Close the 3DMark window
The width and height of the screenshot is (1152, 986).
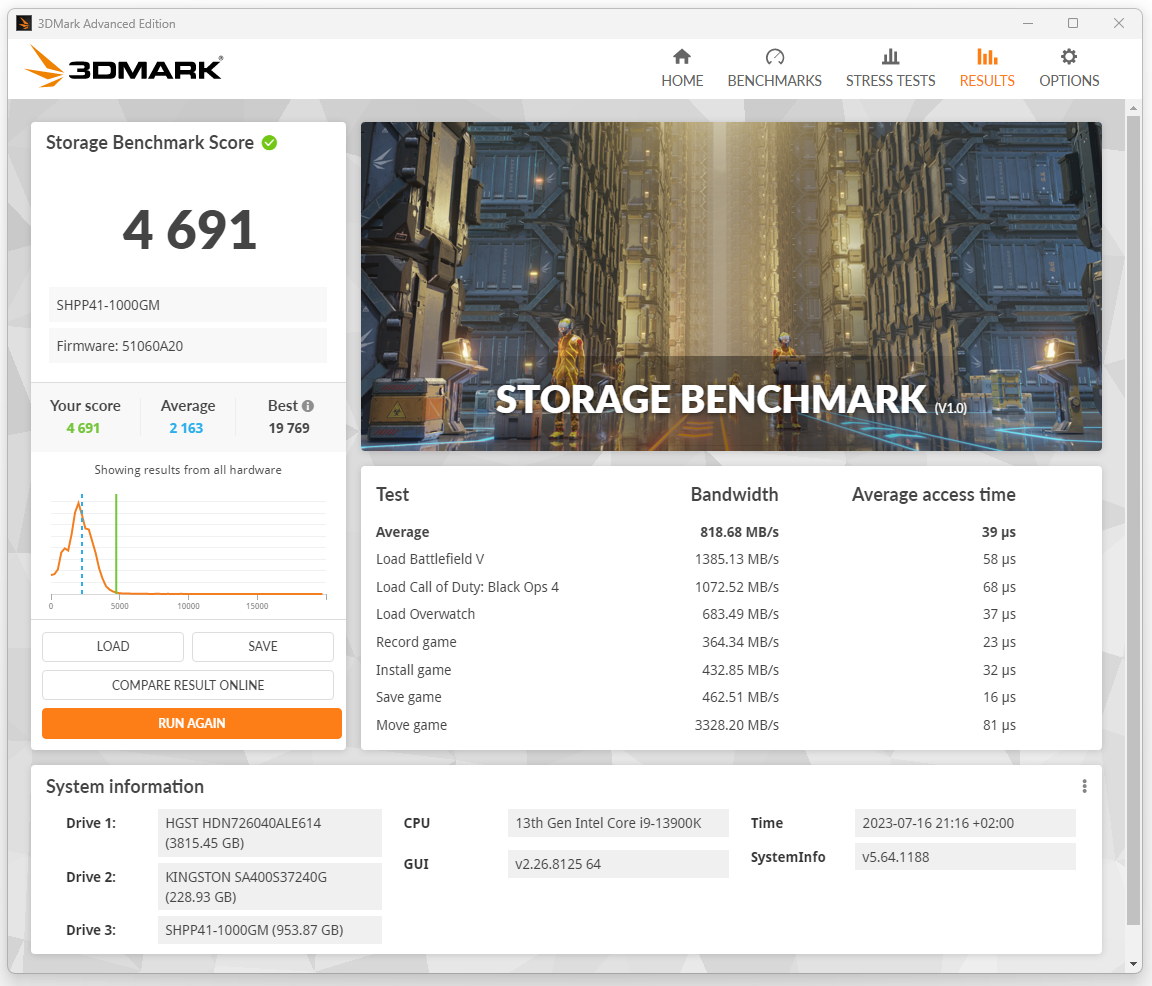1118,24
